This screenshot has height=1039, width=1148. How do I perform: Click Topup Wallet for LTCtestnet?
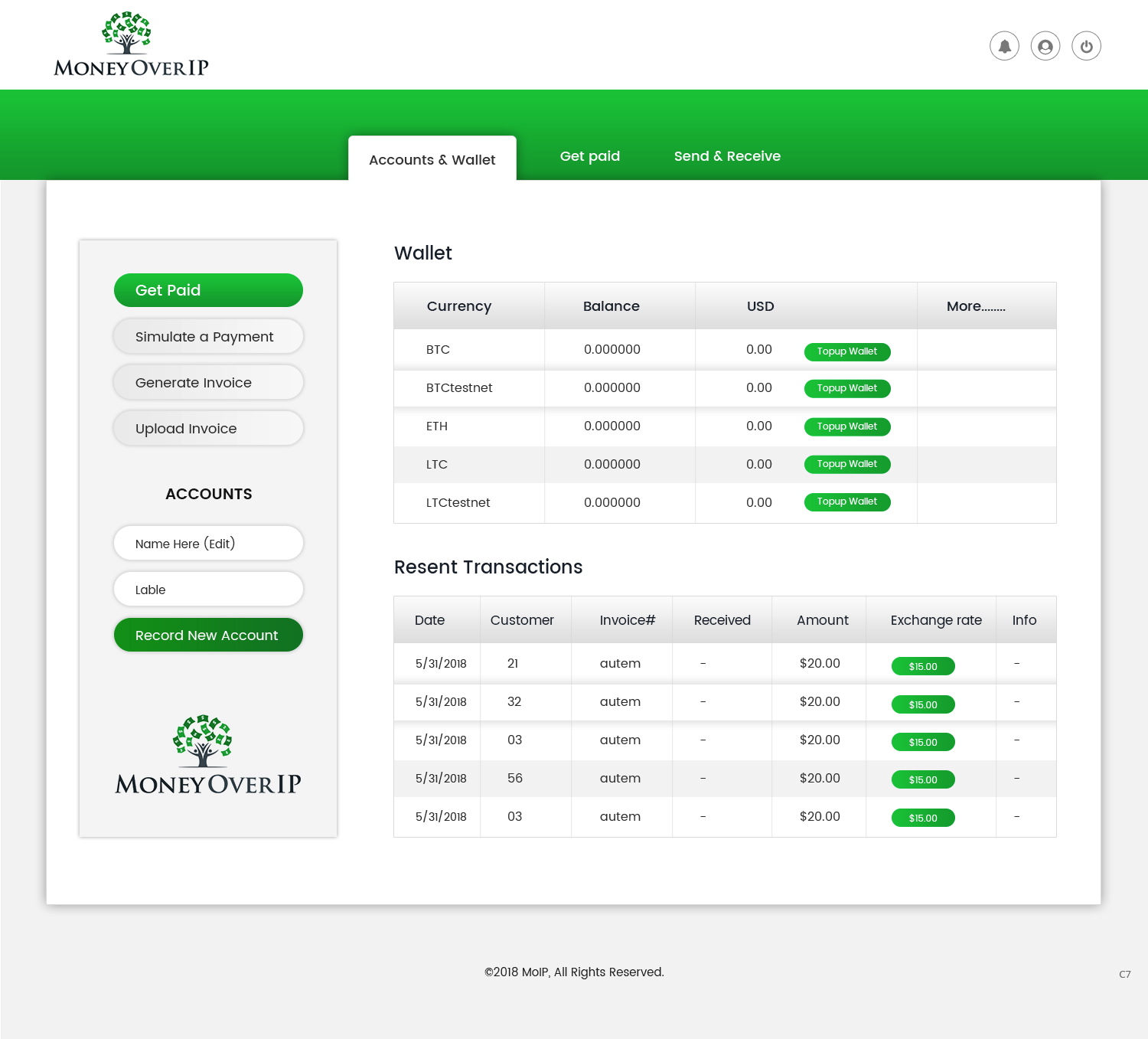847,502
